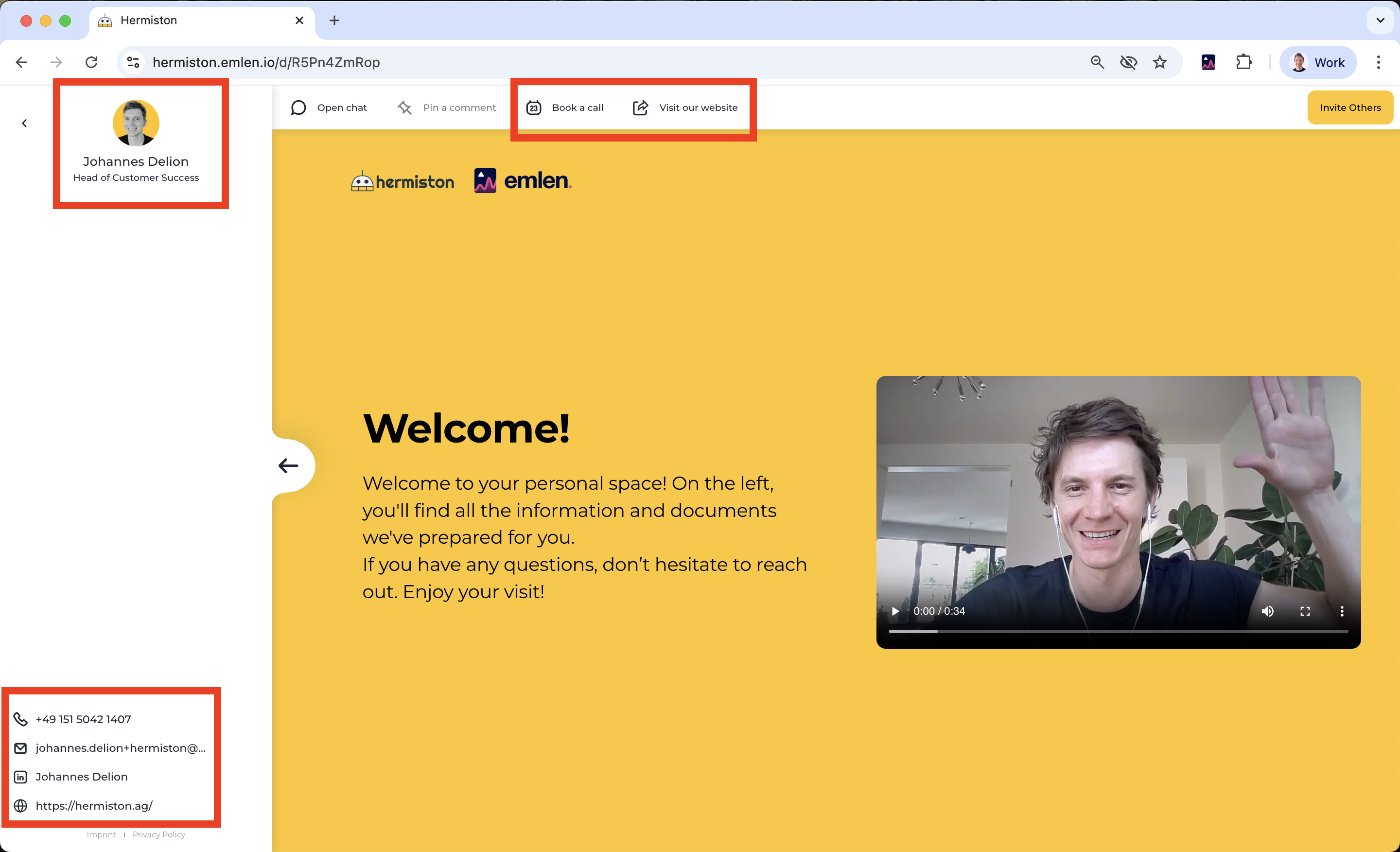The width and height of the screenshot is (1400, 852).
Task: Click the Book a call calendar icon
Action: (x=534, y=107)
